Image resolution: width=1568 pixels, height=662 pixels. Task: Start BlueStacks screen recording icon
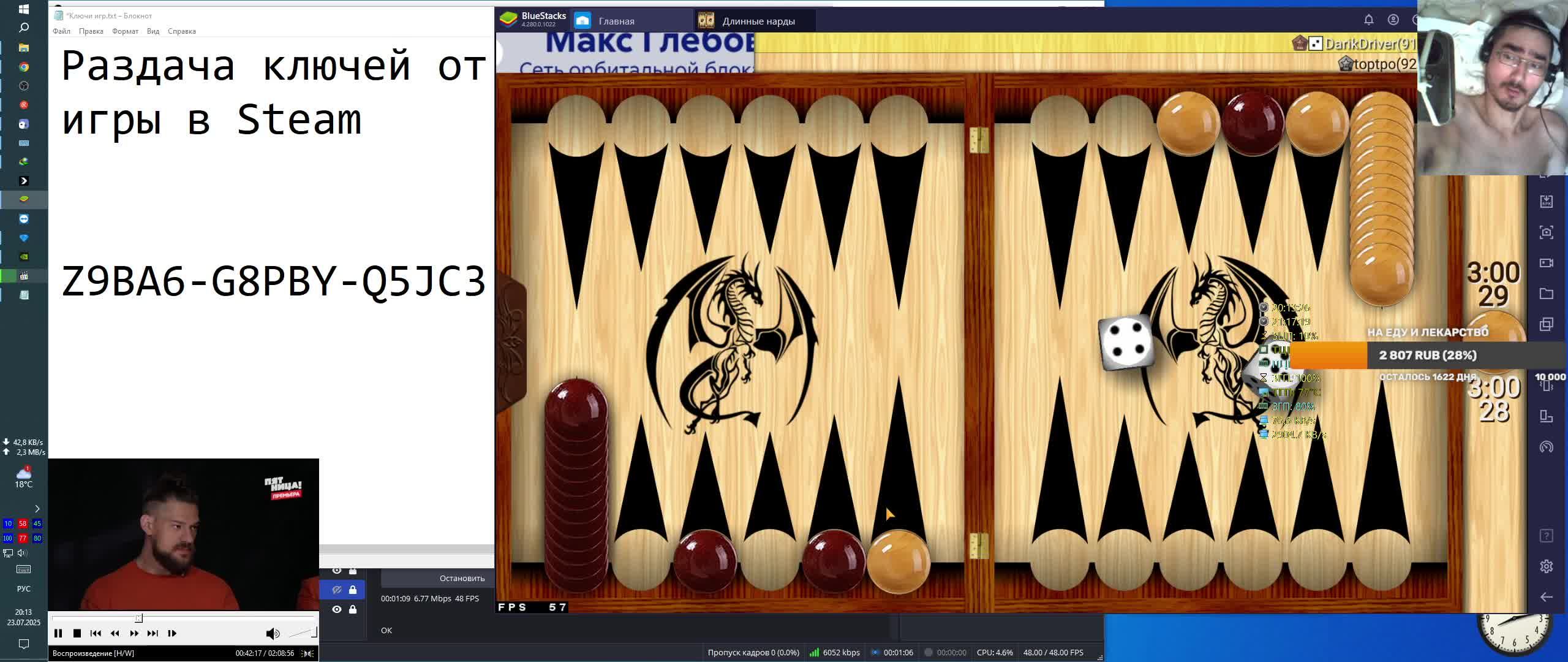pos(1546,263)
